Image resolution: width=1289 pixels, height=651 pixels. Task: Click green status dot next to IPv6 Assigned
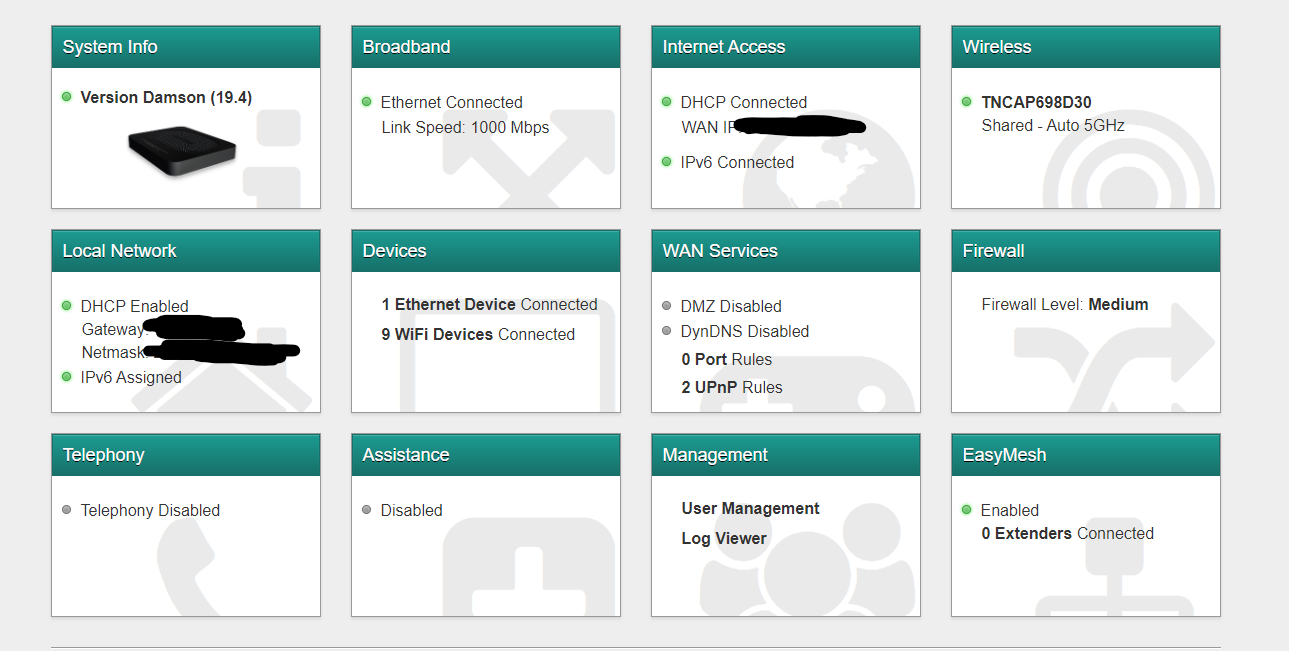pyautogui.click(x=67, y=377)
